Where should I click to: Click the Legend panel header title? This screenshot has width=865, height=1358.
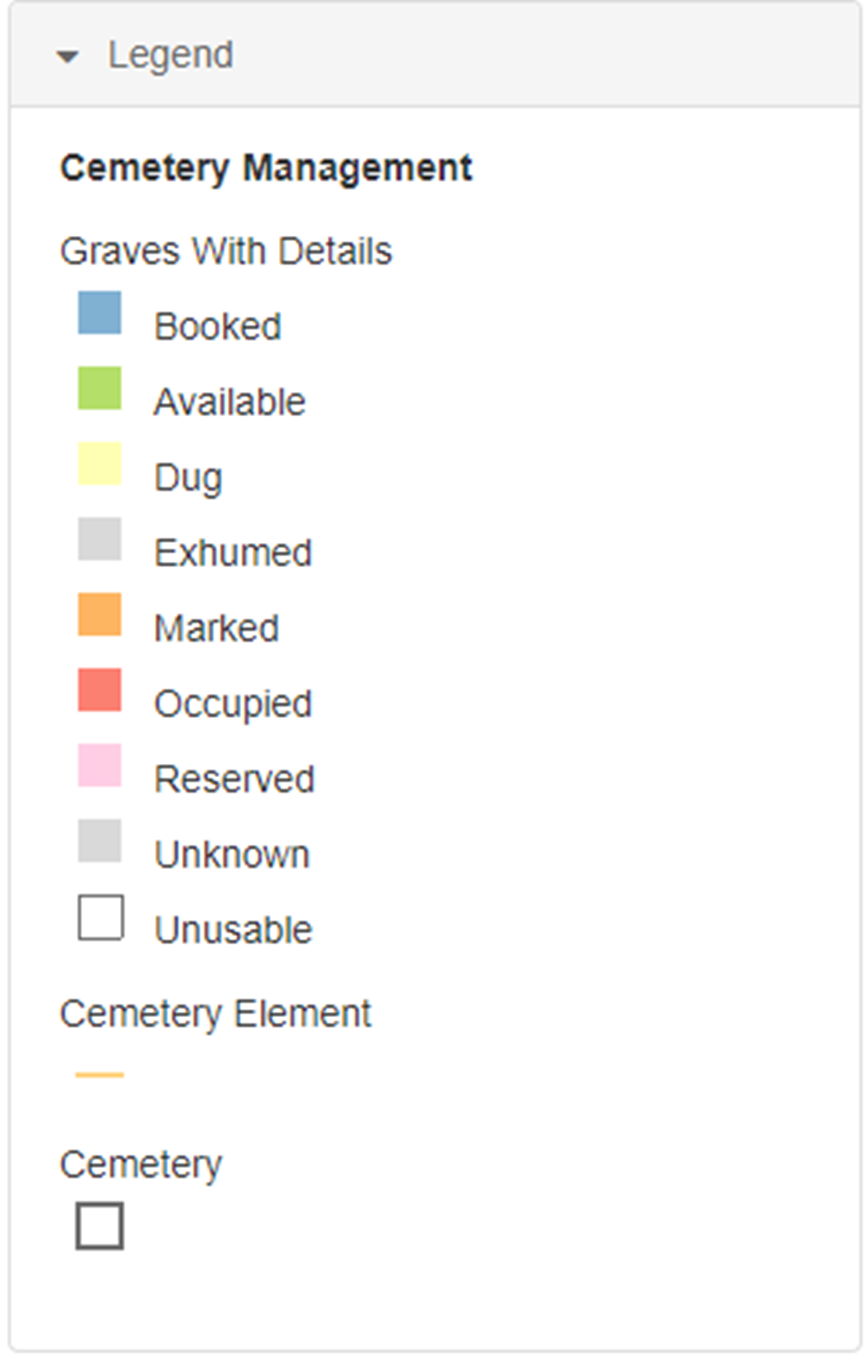click(x=171, y=55)
